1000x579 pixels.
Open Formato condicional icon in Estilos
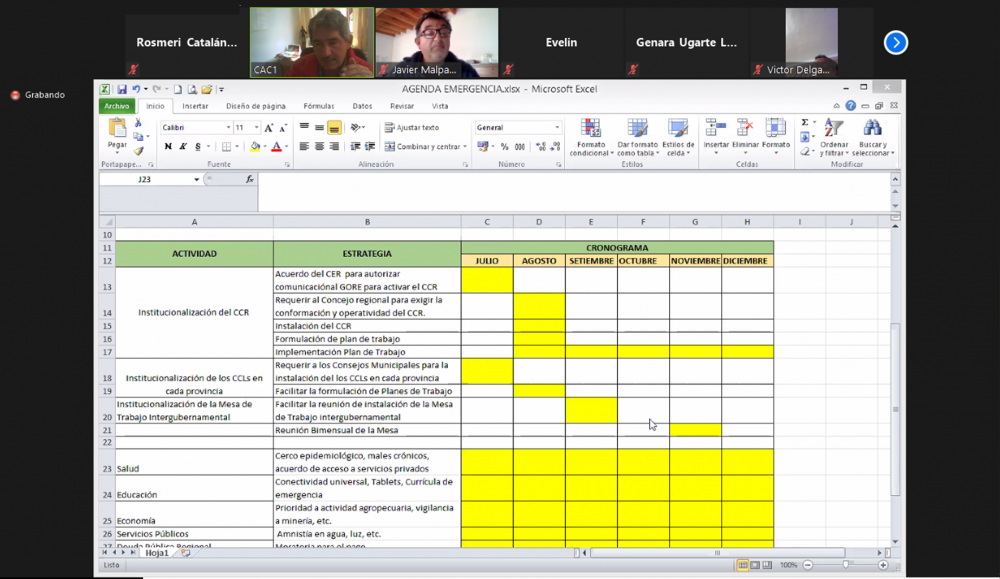[590, 129]
